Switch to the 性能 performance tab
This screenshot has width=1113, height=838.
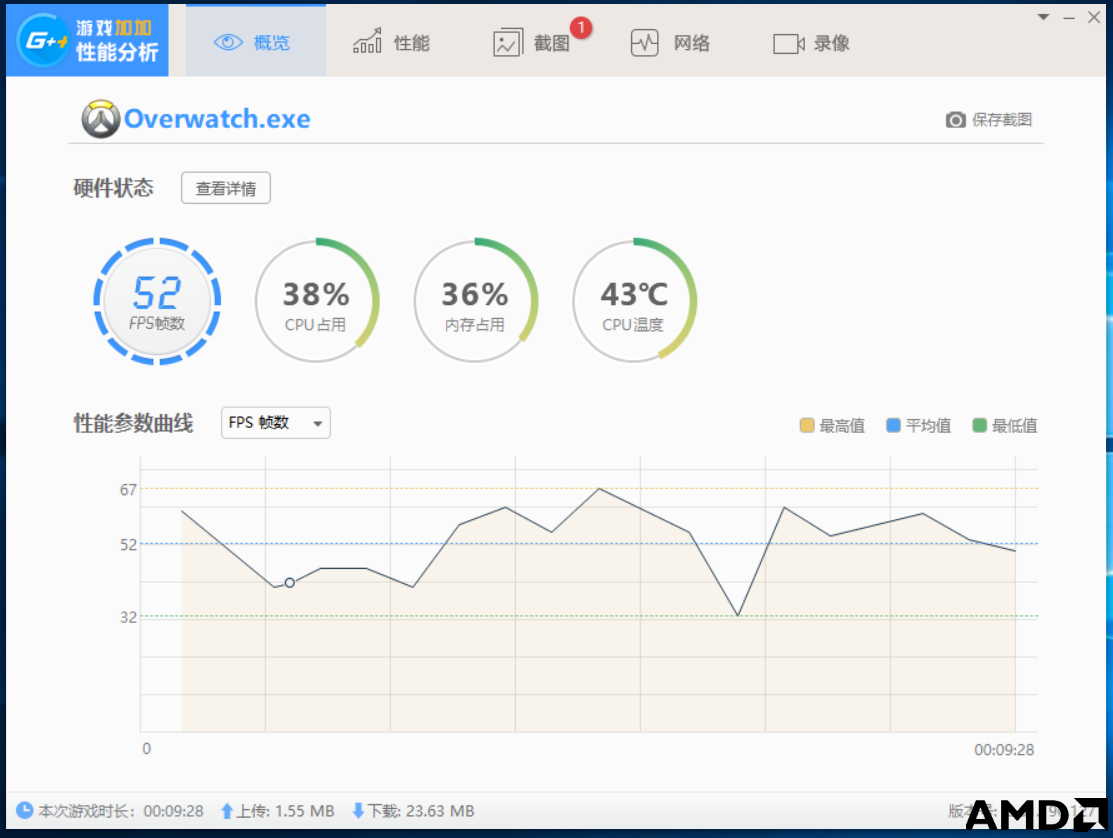coord(391,43)
